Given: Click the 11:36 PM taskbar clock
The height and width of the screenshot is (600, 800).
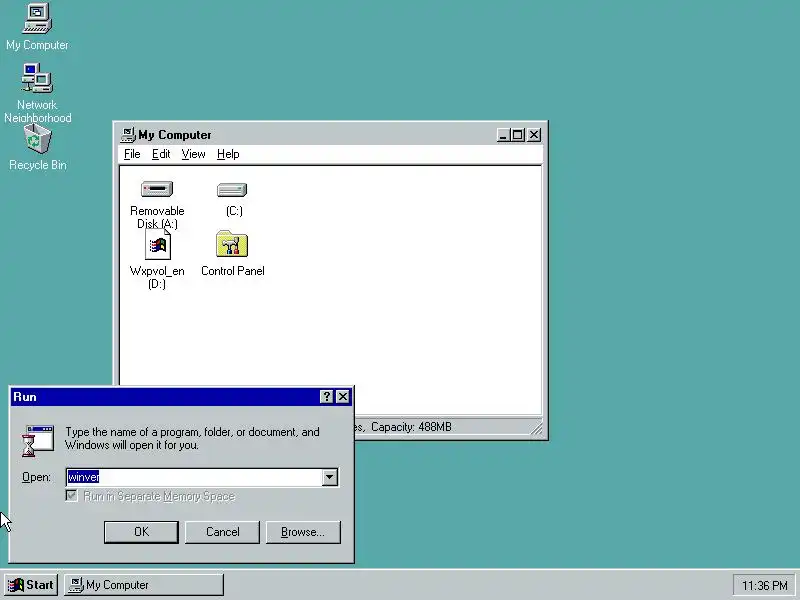Looking at the screenshot, I should [x=764, y=585].
